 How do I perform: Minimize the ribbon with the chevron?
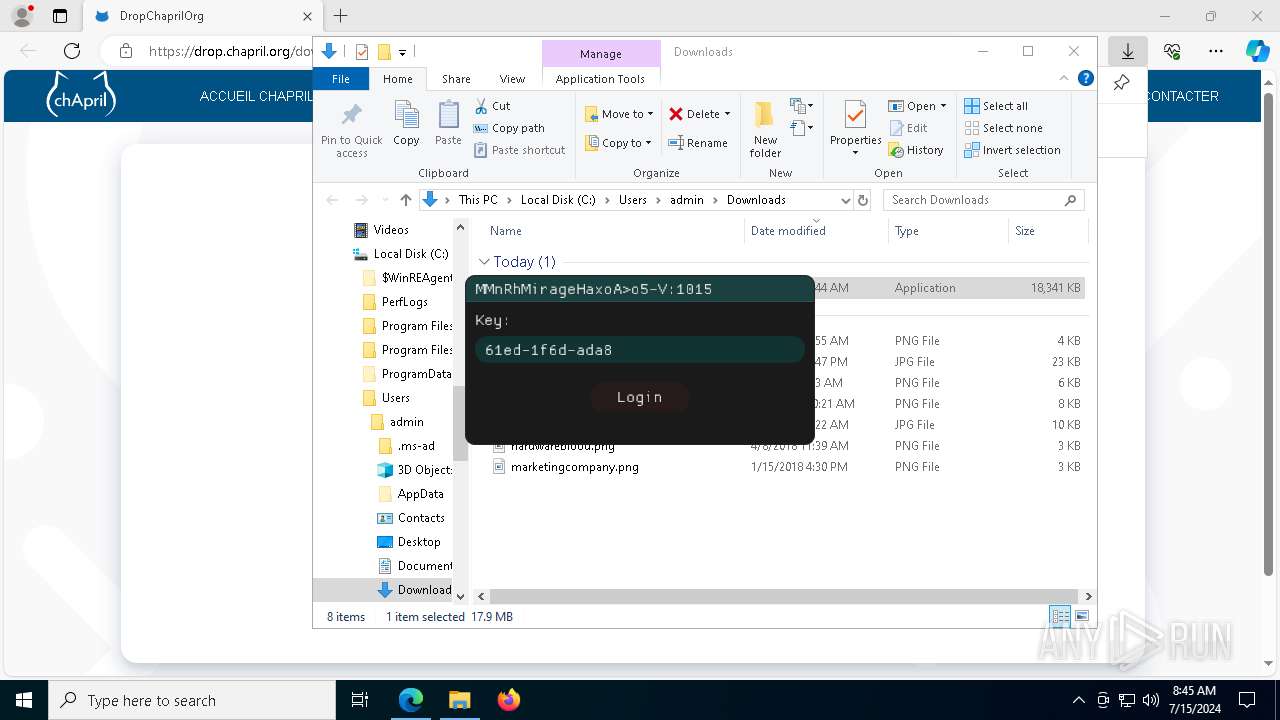tap(1064, 79)
